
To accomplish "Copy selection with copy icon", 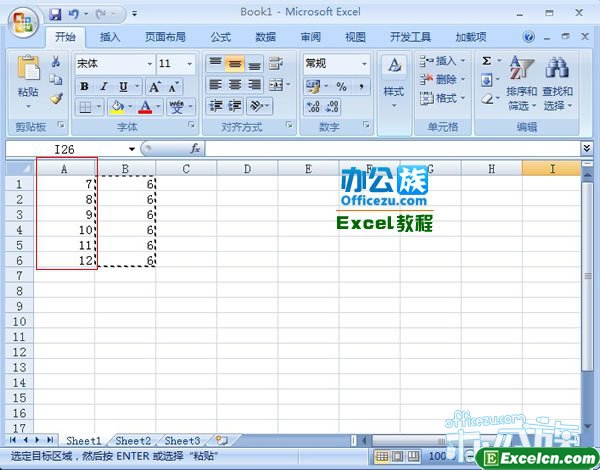I will (56, 80).
